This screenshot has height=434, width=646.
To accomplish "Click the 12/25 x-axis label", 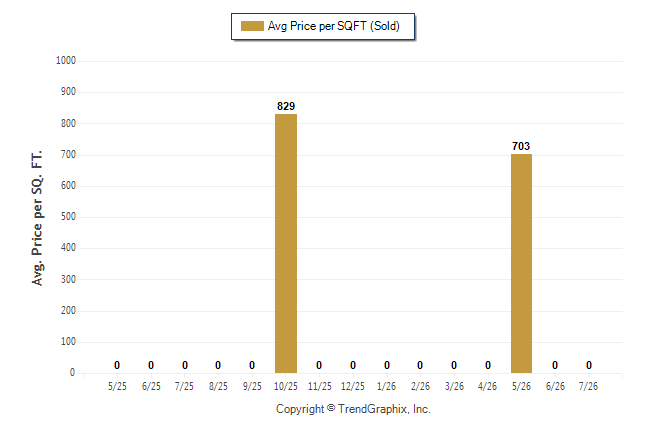I will click(x=353, y=386).
